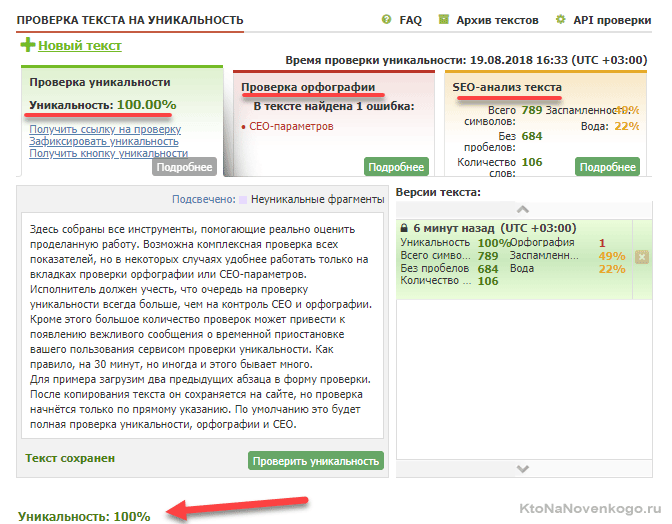Click the Архив текстов archive icon
672x524 pixels.
444,19
